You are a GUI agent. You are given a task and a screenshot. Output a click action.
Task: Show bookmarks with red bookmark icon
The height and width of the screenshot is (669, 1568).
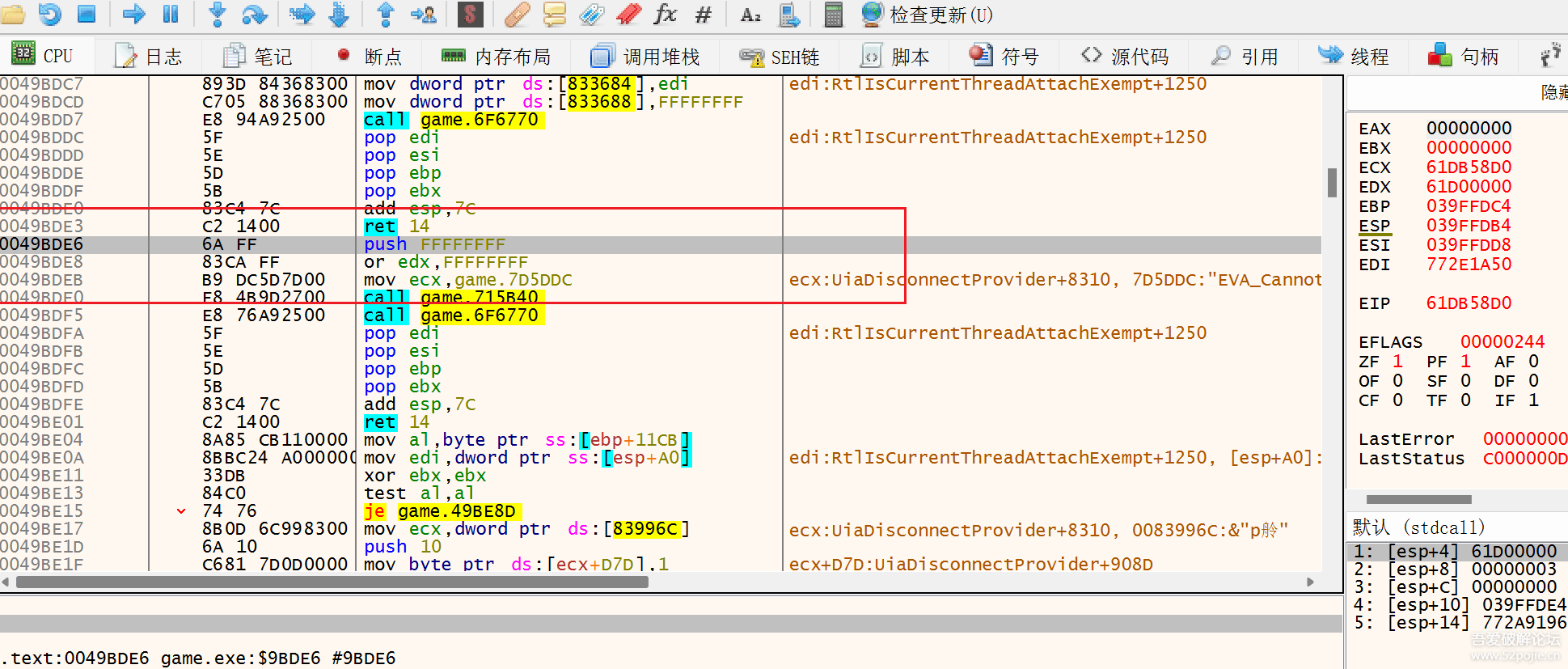point(628,14)
